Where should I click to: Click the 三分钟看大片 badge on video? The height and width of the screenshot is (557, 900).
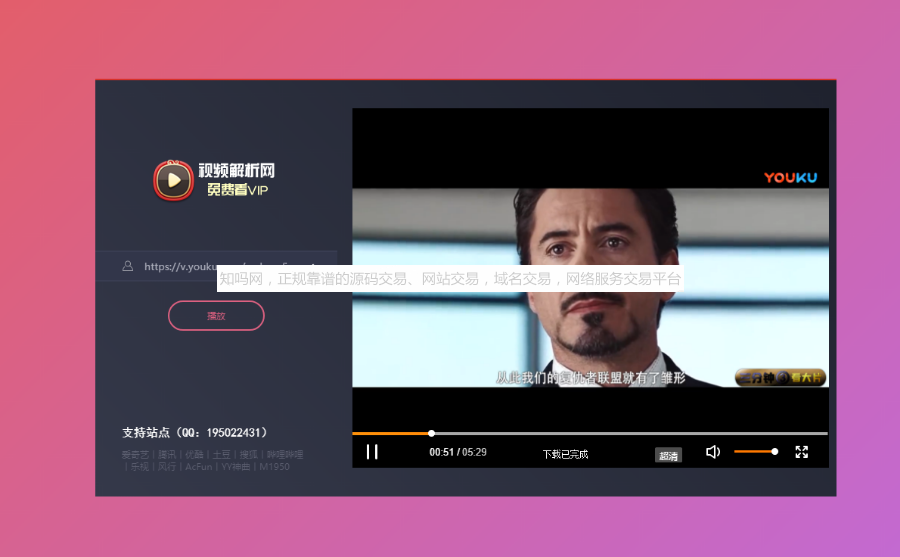[x=781, y=377]
